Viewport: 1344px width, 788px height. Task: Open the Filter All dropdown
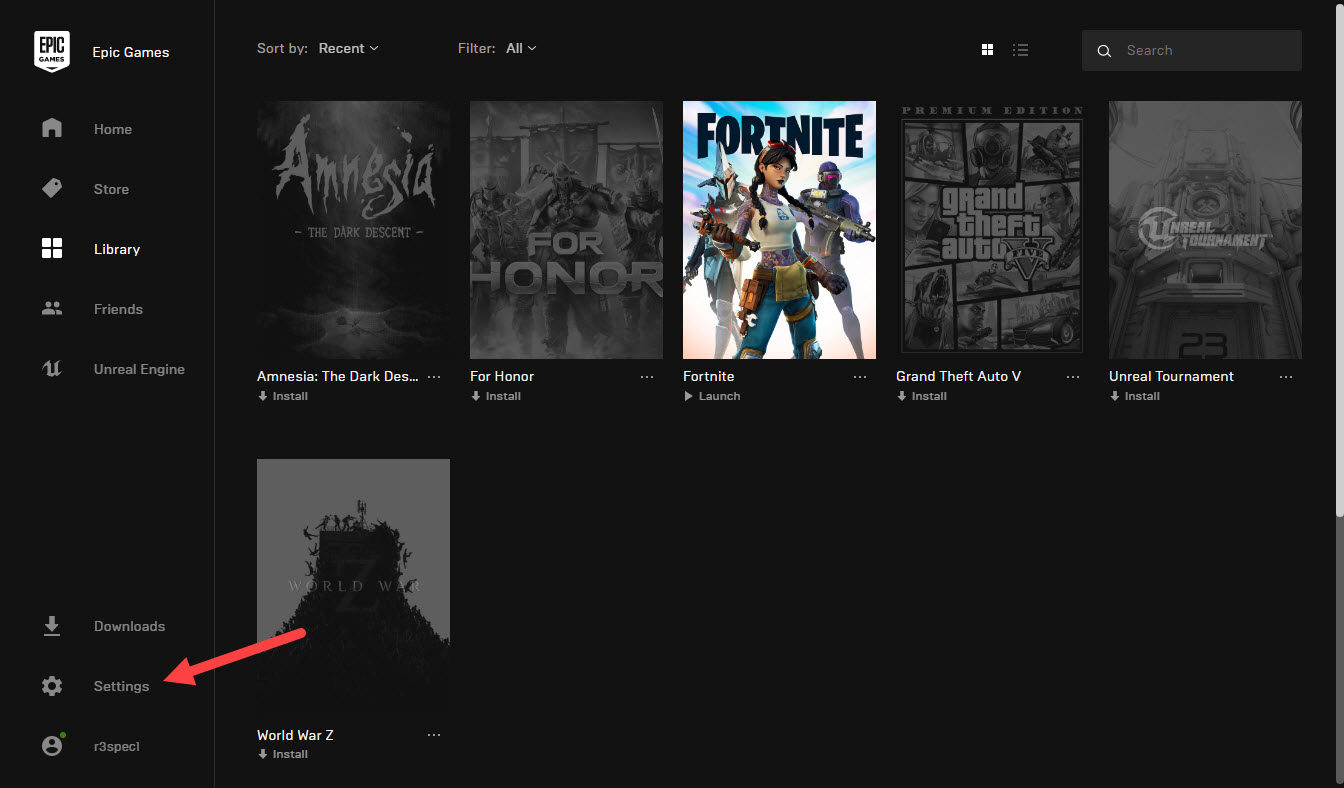pyautogui.click(x=521, y=48)
